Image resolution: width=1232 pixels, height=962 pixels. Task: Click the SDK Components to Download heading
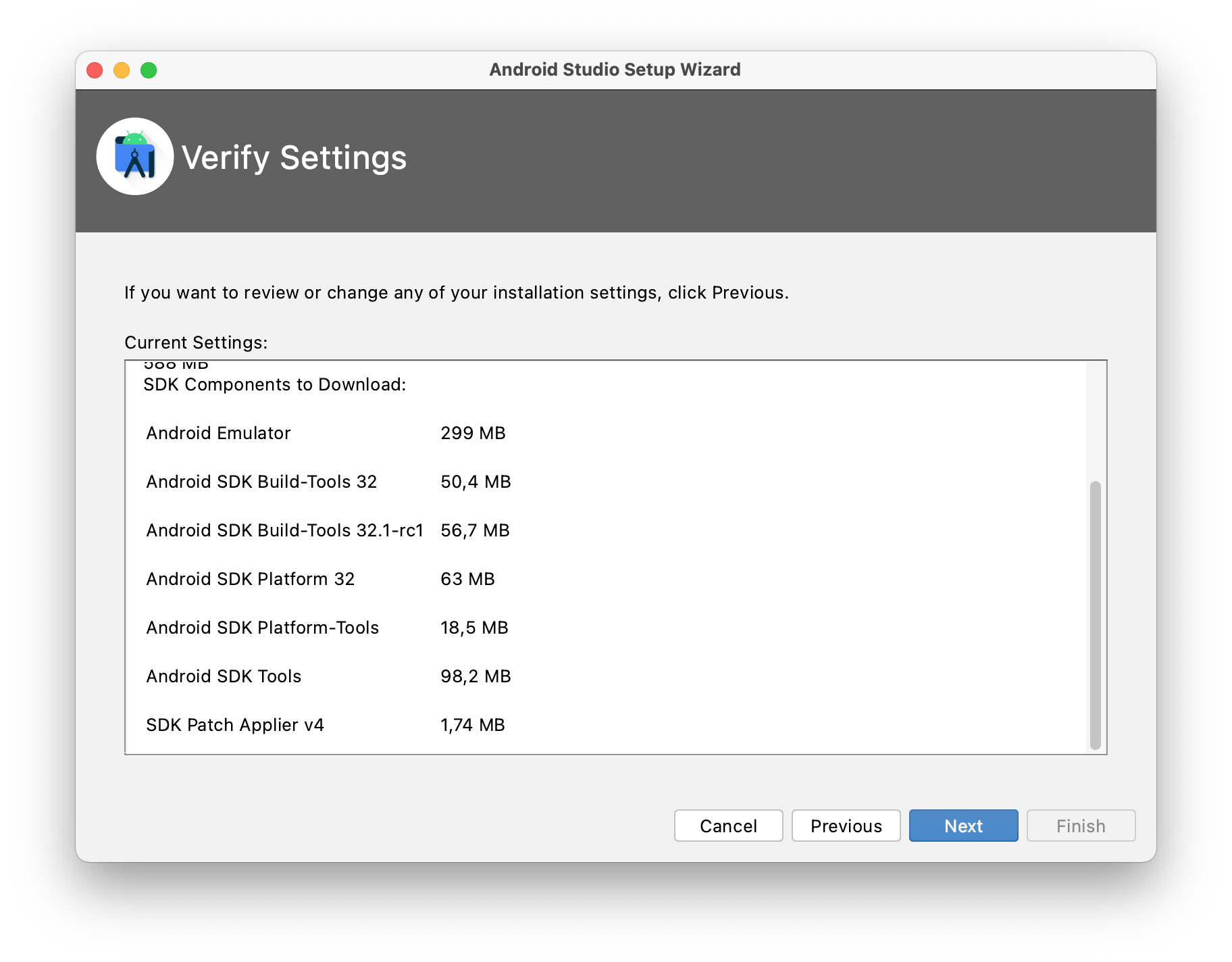[x=274, y=384]
